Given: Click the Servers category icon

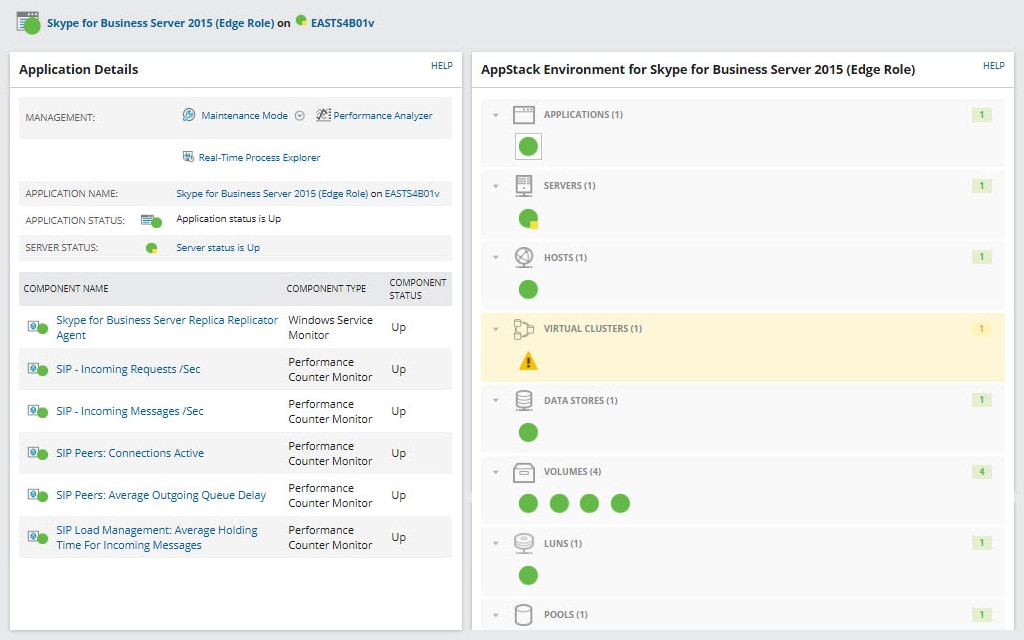Looking at the screenshot, I should point(524,185).
